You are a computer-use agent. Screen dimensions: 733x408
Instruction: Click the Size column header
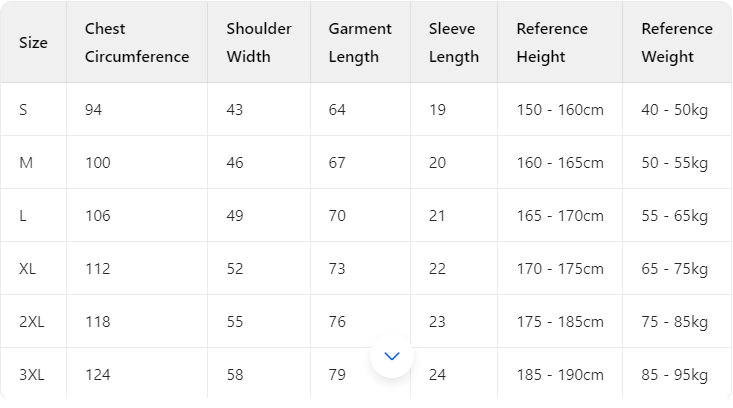tap(33, 43)
